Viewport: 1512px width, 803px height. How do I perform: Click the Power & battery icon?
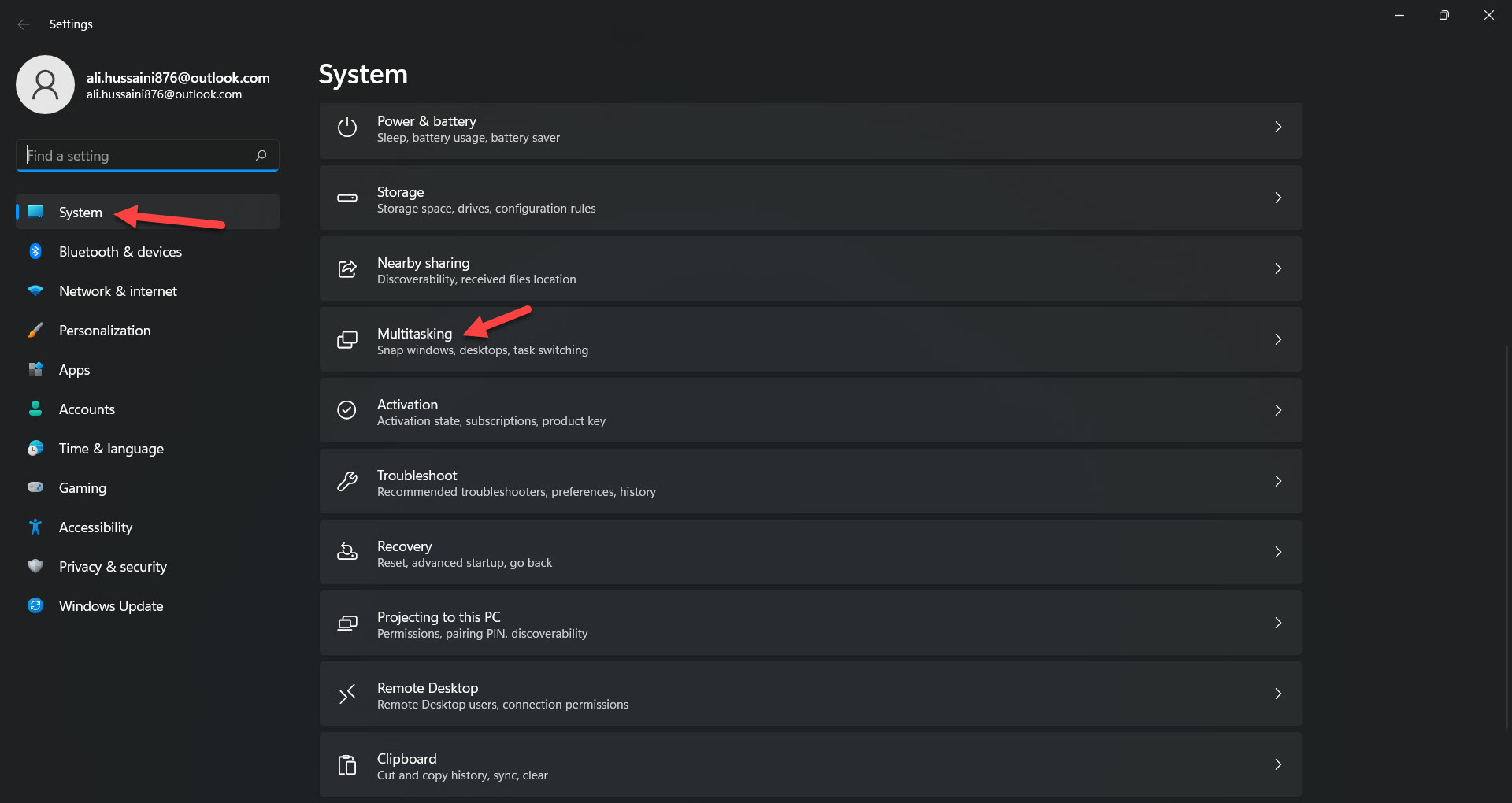coord(347,128)
